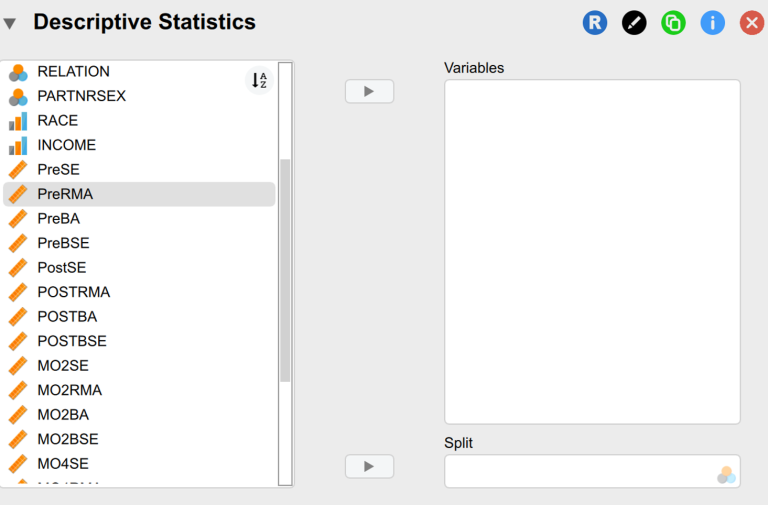768x505 pixels.
Task: Click the black pencil edit icon
Action: tap(634, 22)
